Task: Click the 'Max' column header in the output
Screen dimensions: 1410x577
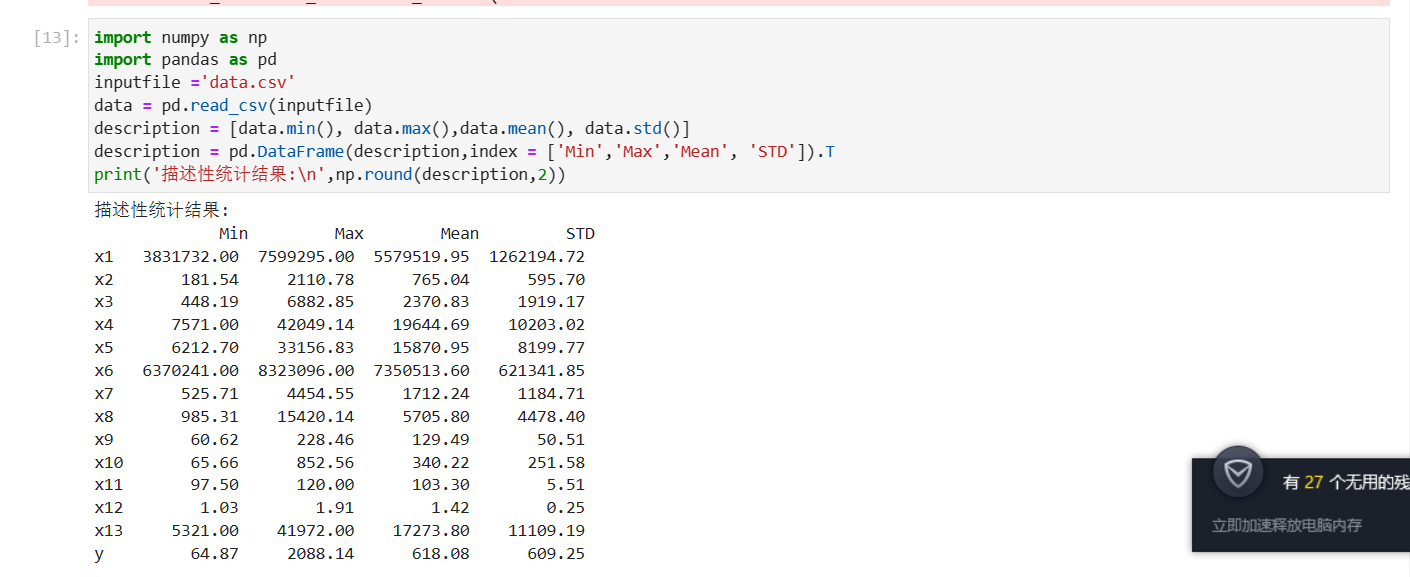Action: (349, 234)
